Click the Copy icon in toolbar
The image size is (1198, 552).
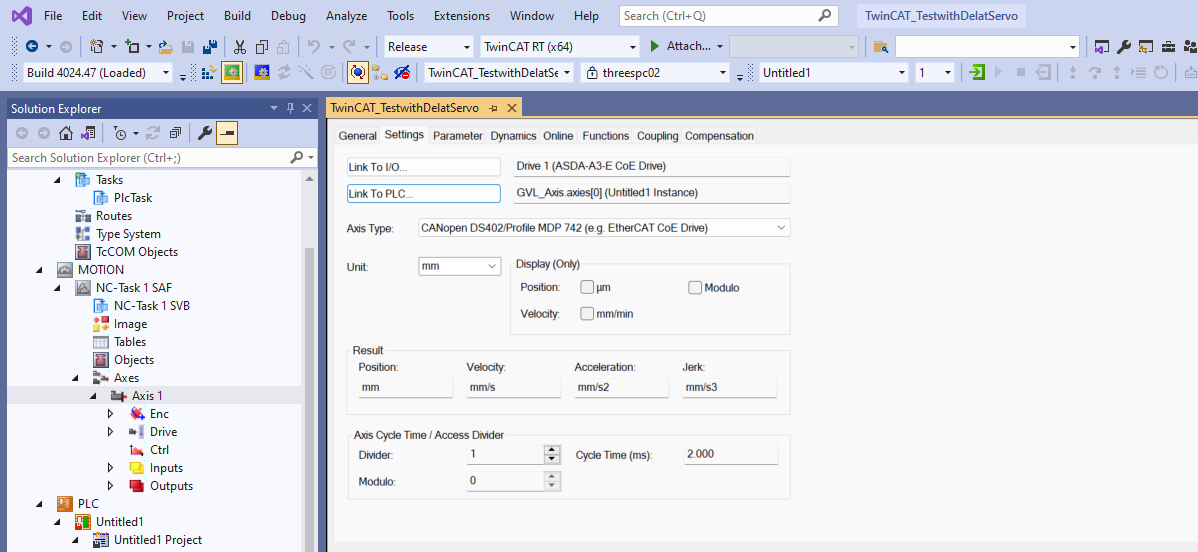[262, 47]
